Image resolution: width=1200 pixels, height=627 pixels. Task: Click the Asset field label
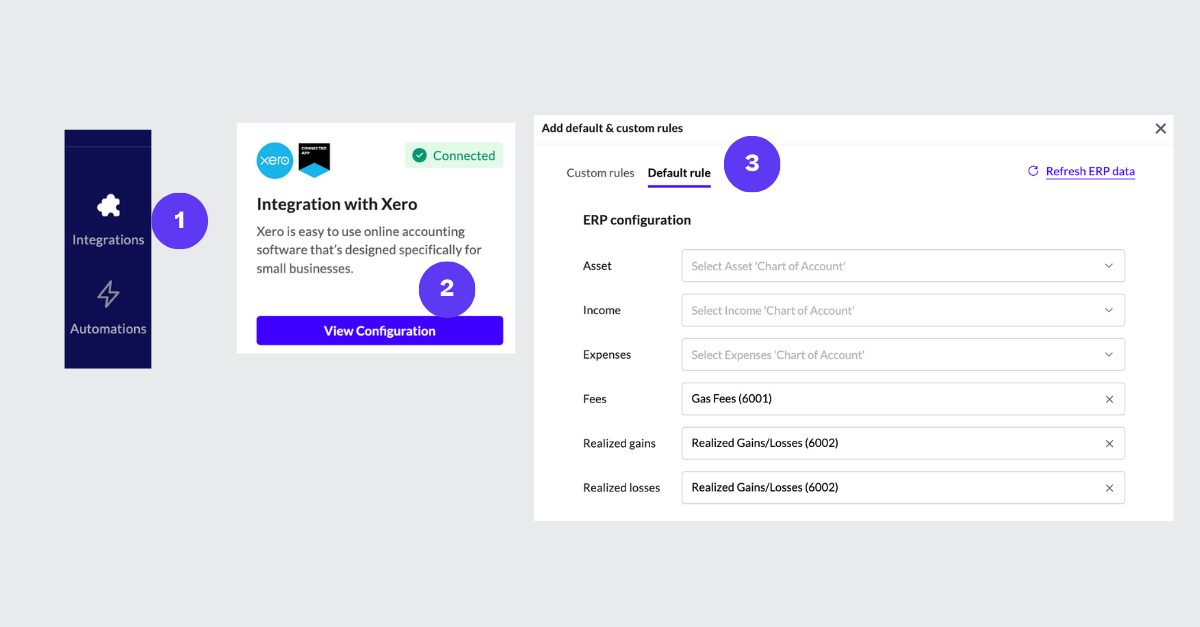597,266
